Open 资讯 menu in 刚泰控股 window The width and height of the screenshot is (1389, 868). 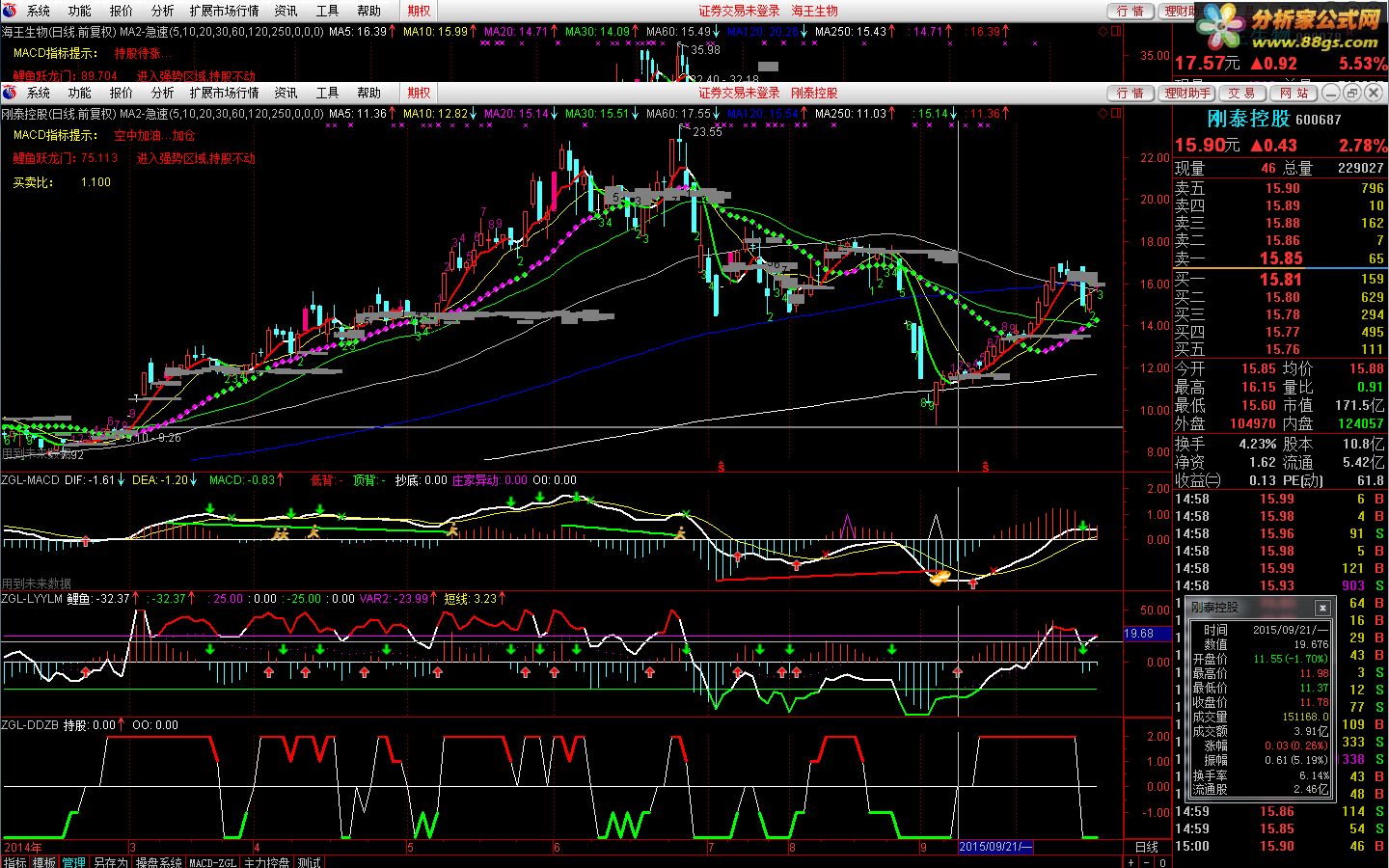coord(286,93)
